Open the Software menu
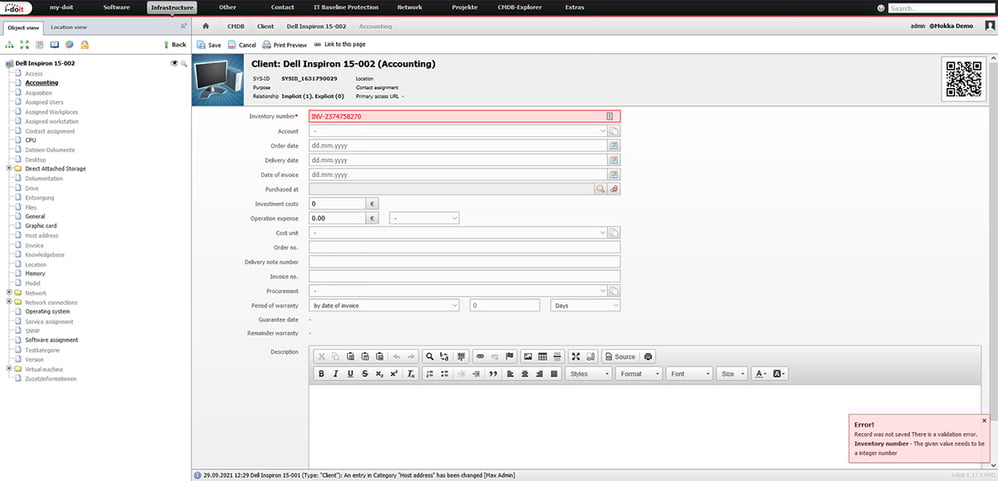 [116, 8]
